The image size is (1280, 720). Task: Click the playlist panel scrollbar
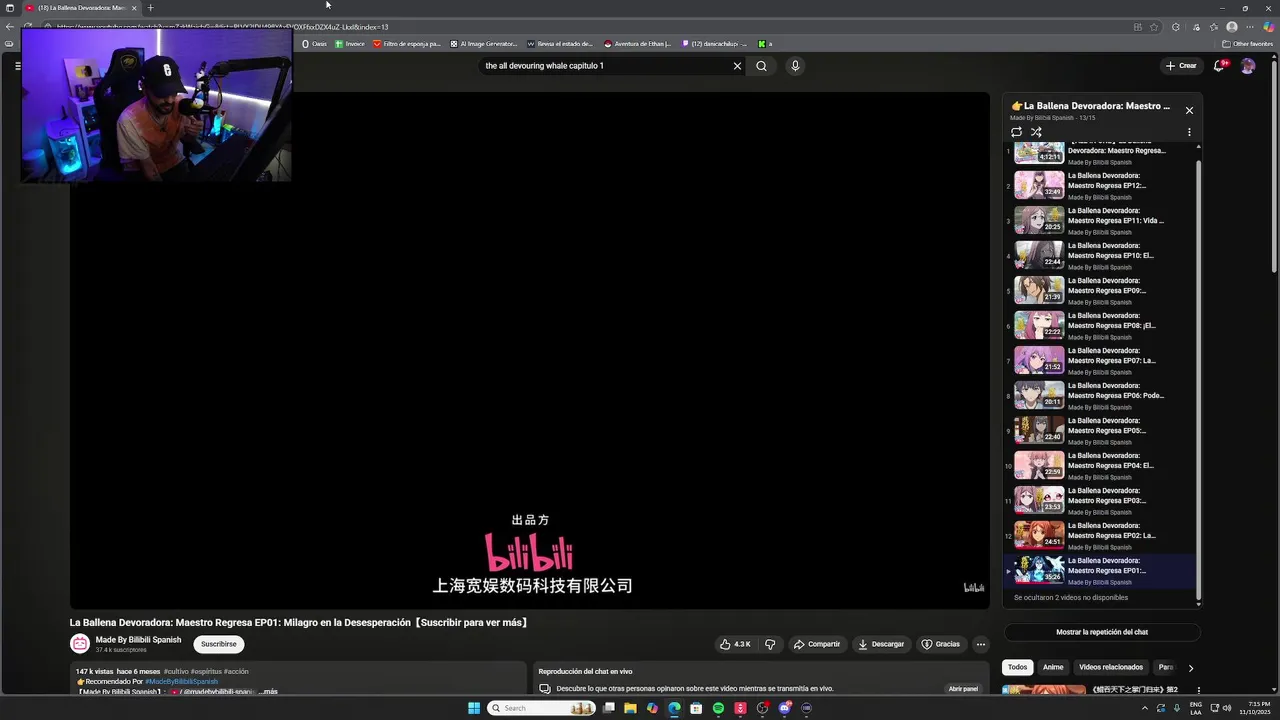[1198, 380]
